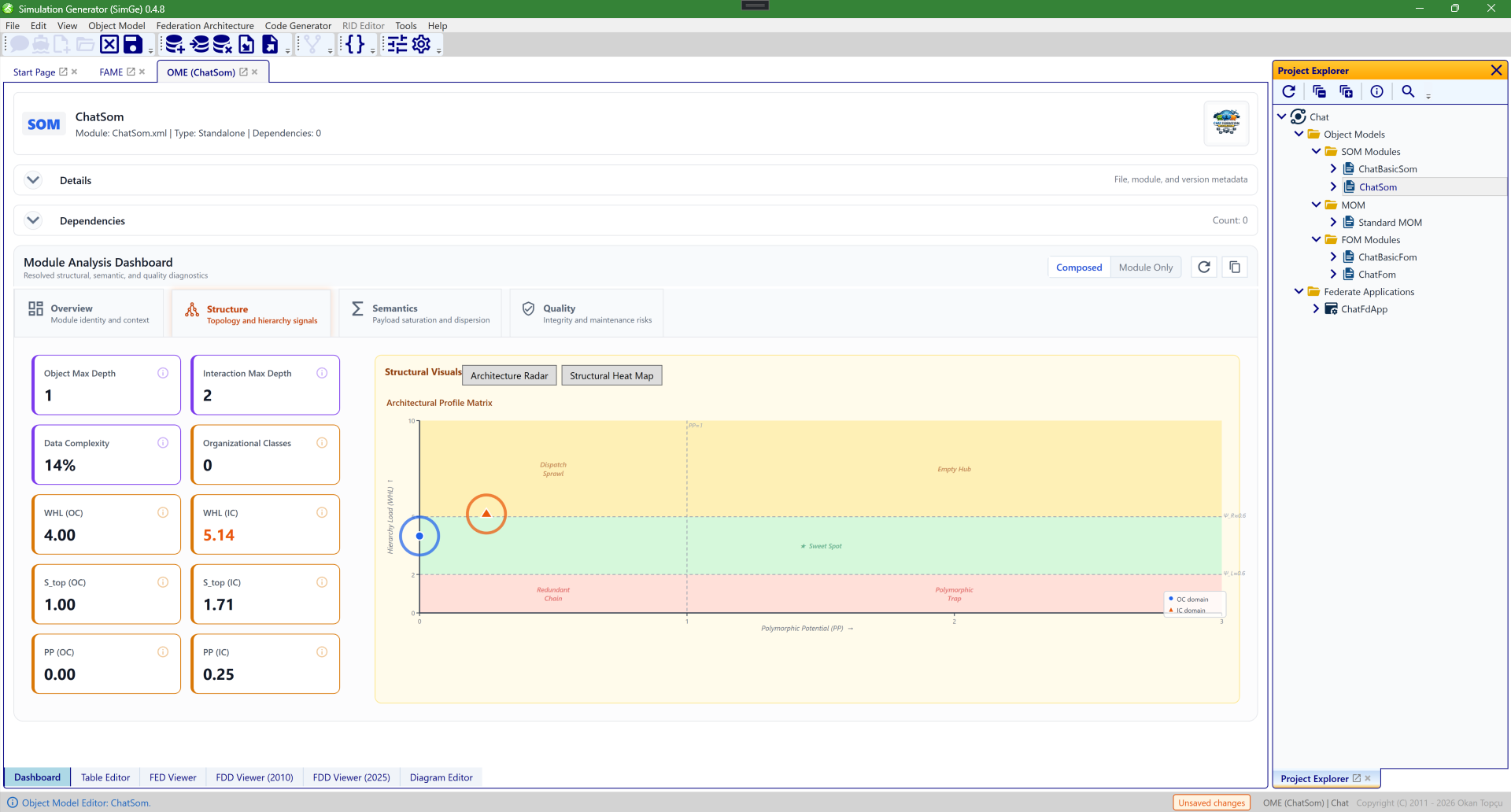The height and width of the screenshot is (812, 1511).
Task: Collapse the Federate Applications folder
Action: coord(1299,291)
